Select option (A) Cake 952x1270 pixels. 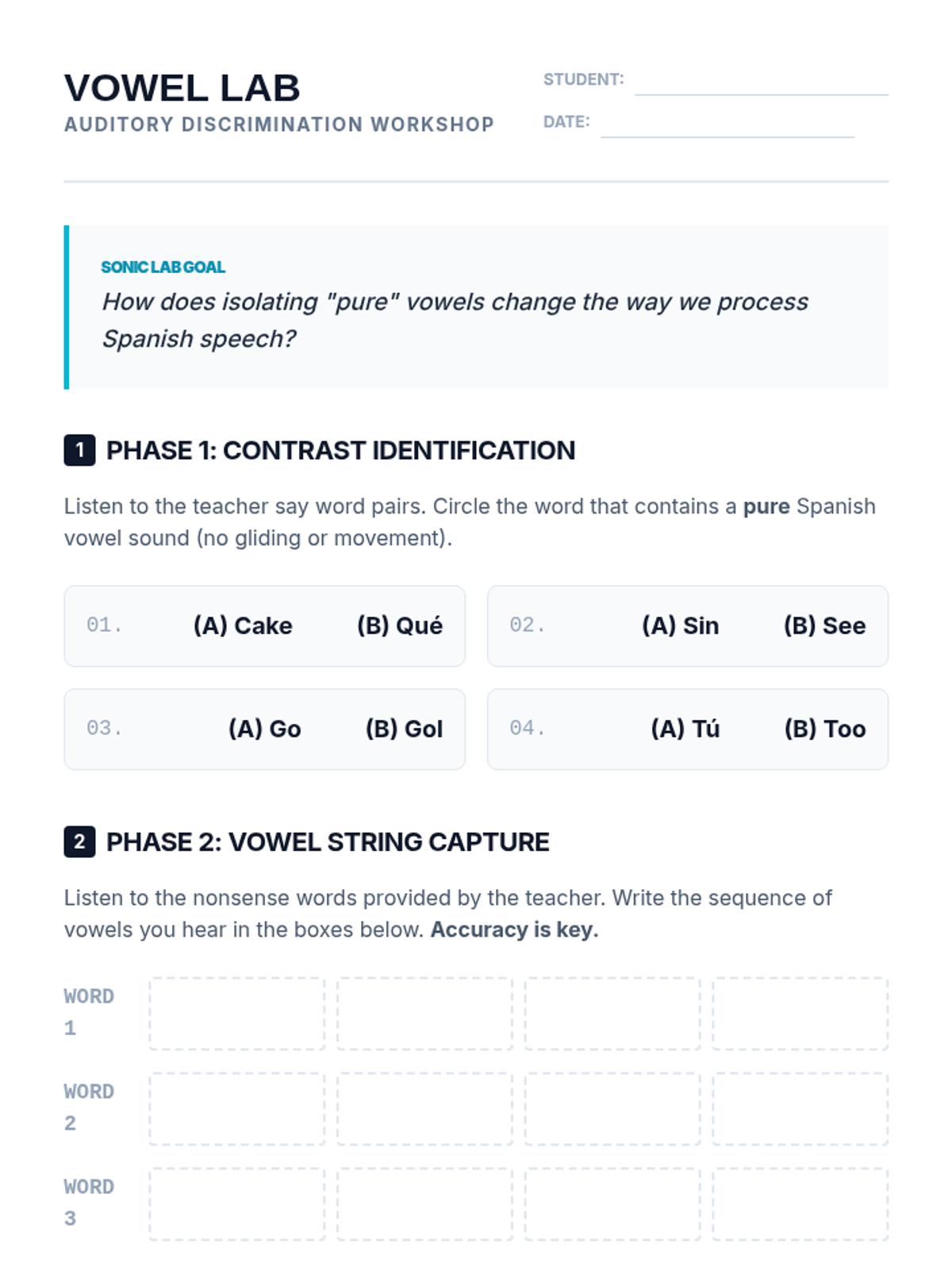tap(243, 625)
